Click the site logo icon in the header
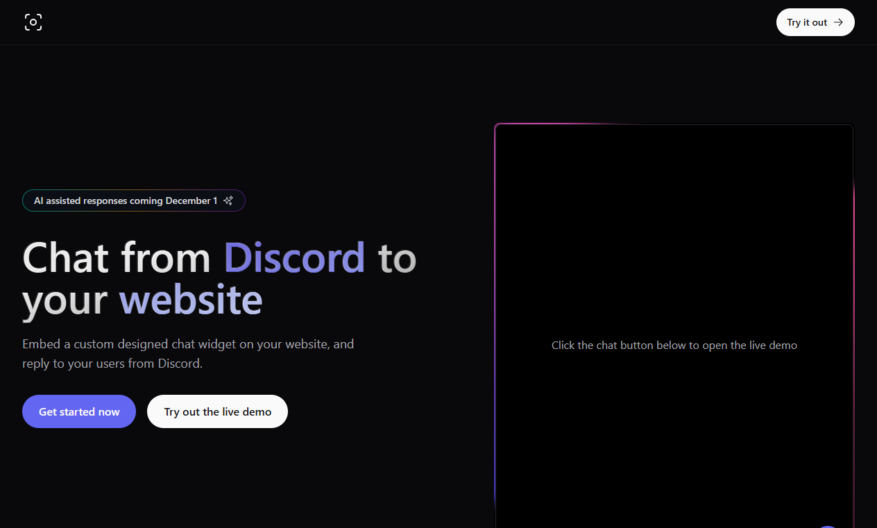 [x=33, y=22]
